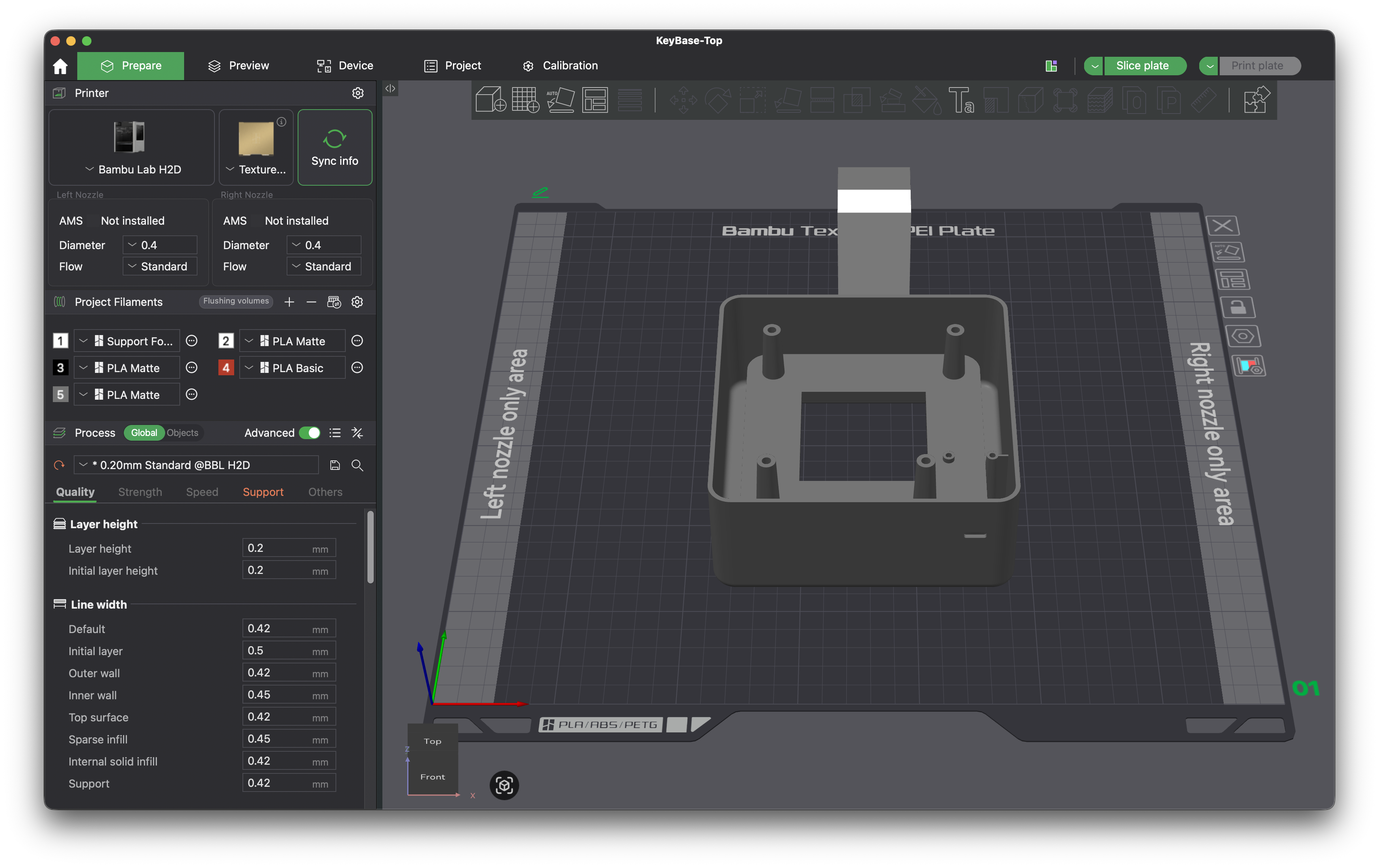Viewport: 1379px width, 868px height.
Task: Remove a filament with minus icon
Action: [311, 302]
